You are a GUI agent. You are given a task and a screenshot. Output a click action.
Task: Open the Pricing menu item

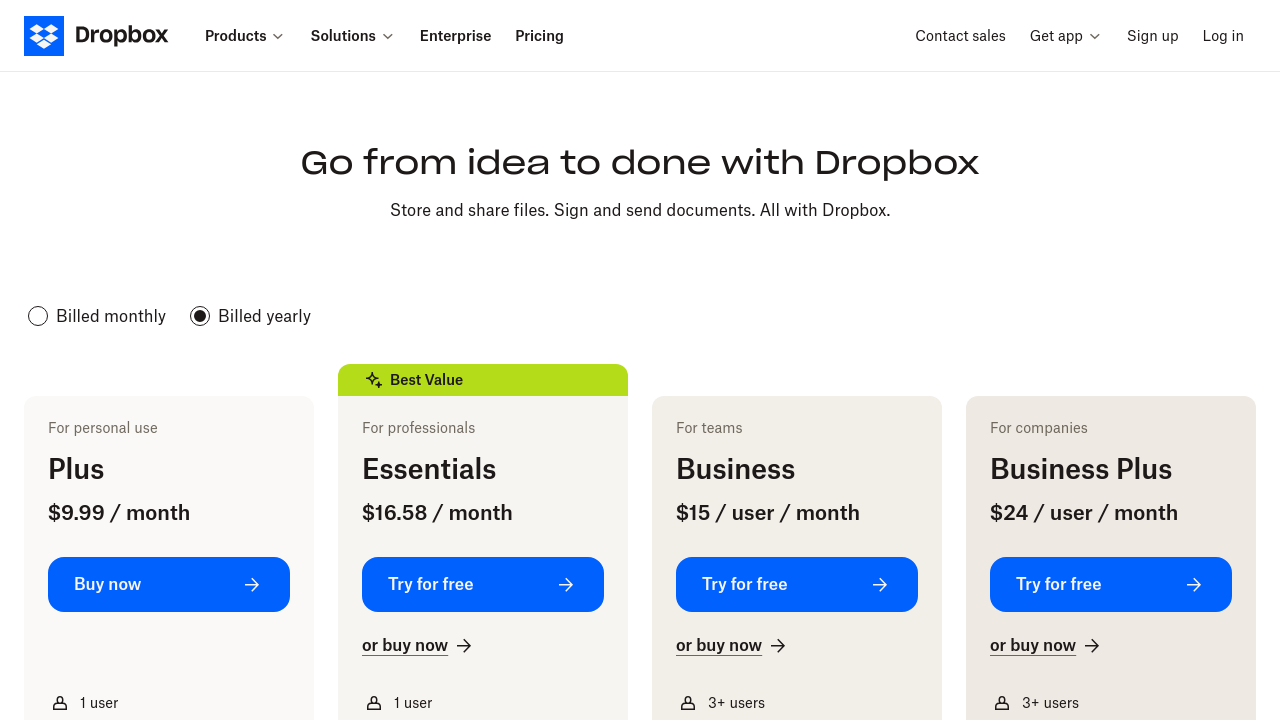pos(539,36)
